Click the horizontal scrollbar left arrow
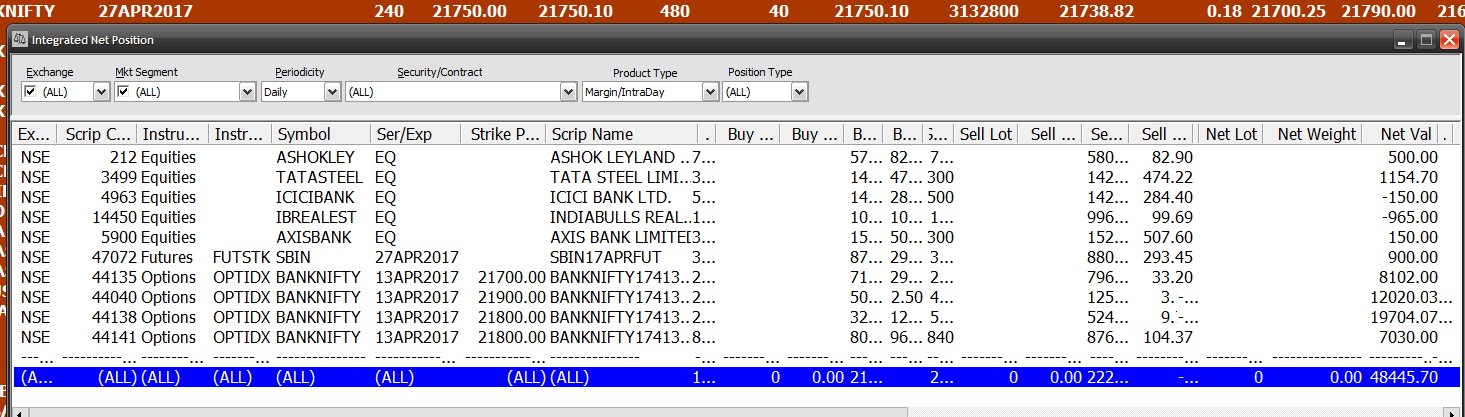This screenshot has height=417, width=1465. coord(20,412)
